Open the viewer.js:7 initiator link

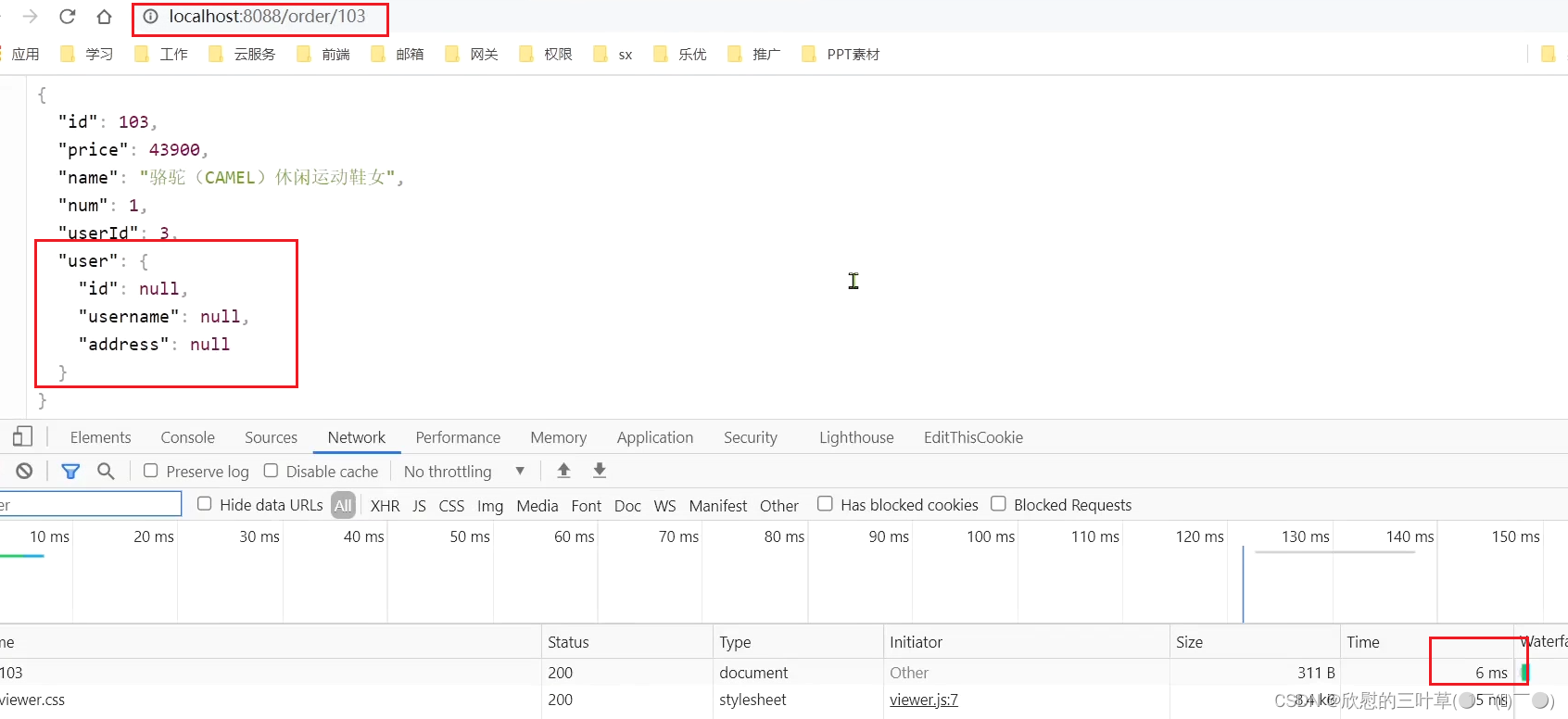click(x=924, y=700)
